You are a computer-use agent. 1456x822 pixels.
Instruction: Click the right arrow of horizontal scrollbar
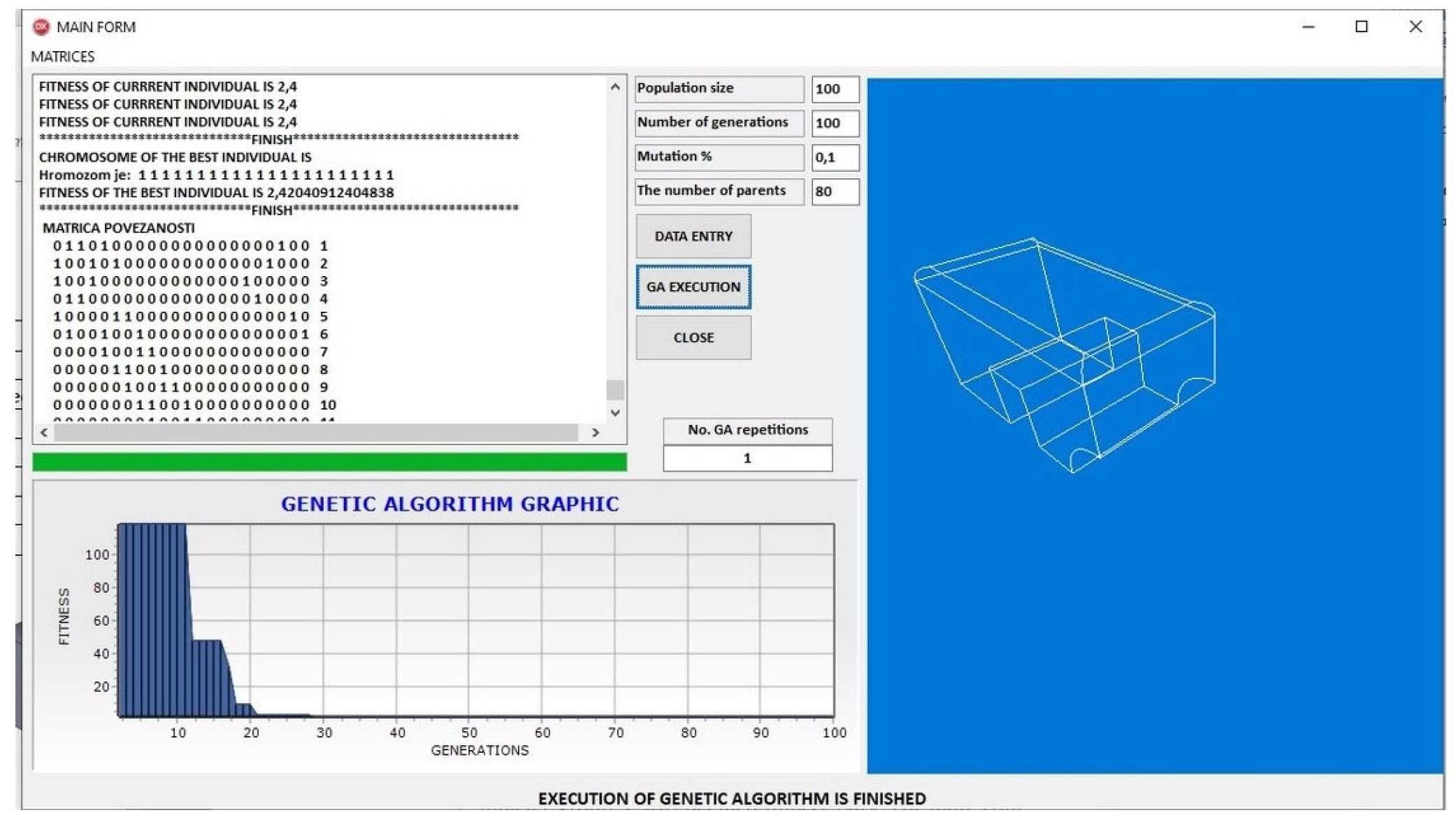click(595, 433)
